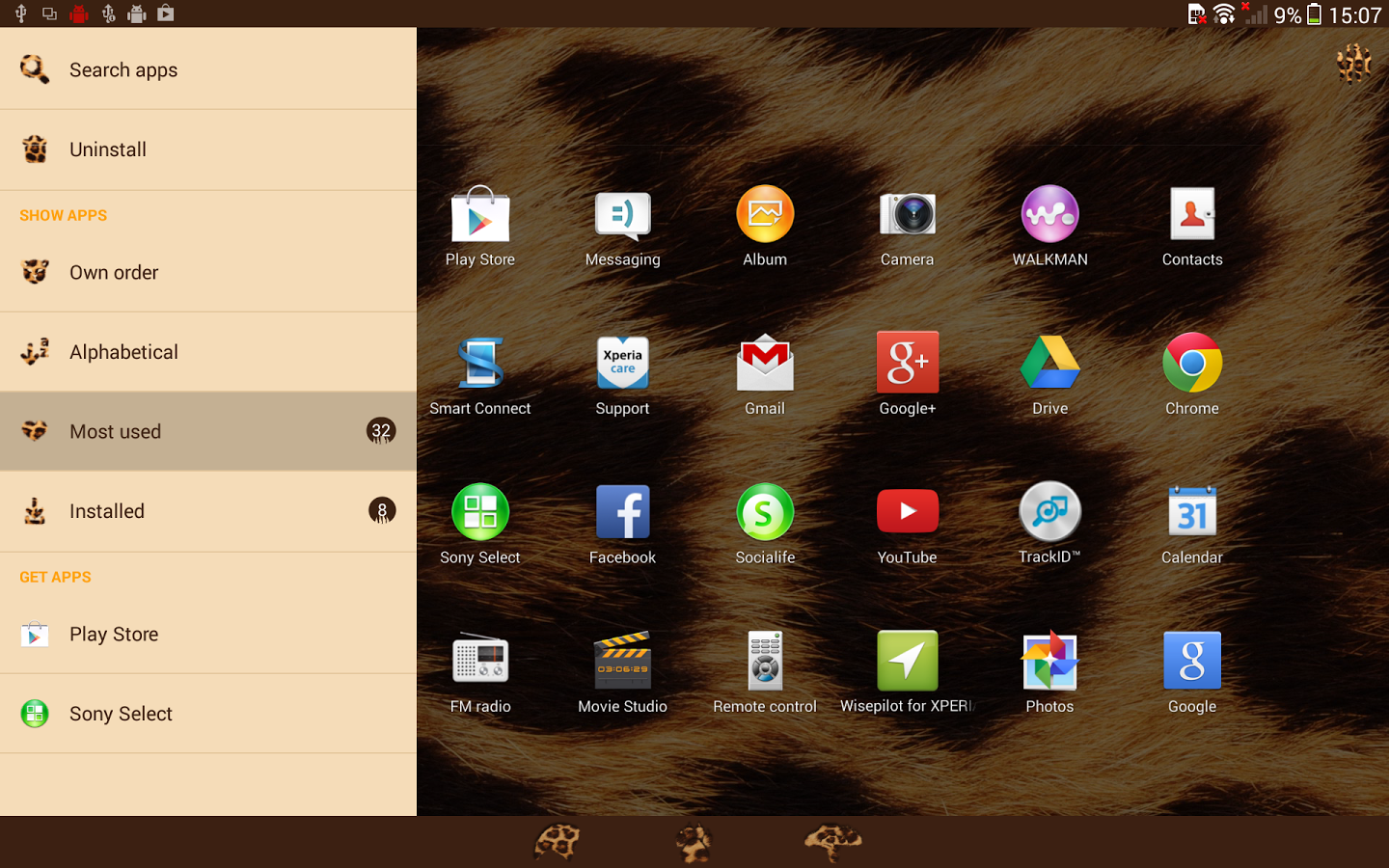This screenshot has height=868, width=1389.
Task: Choose Own order sorting
Action: [x=208, y=272]
